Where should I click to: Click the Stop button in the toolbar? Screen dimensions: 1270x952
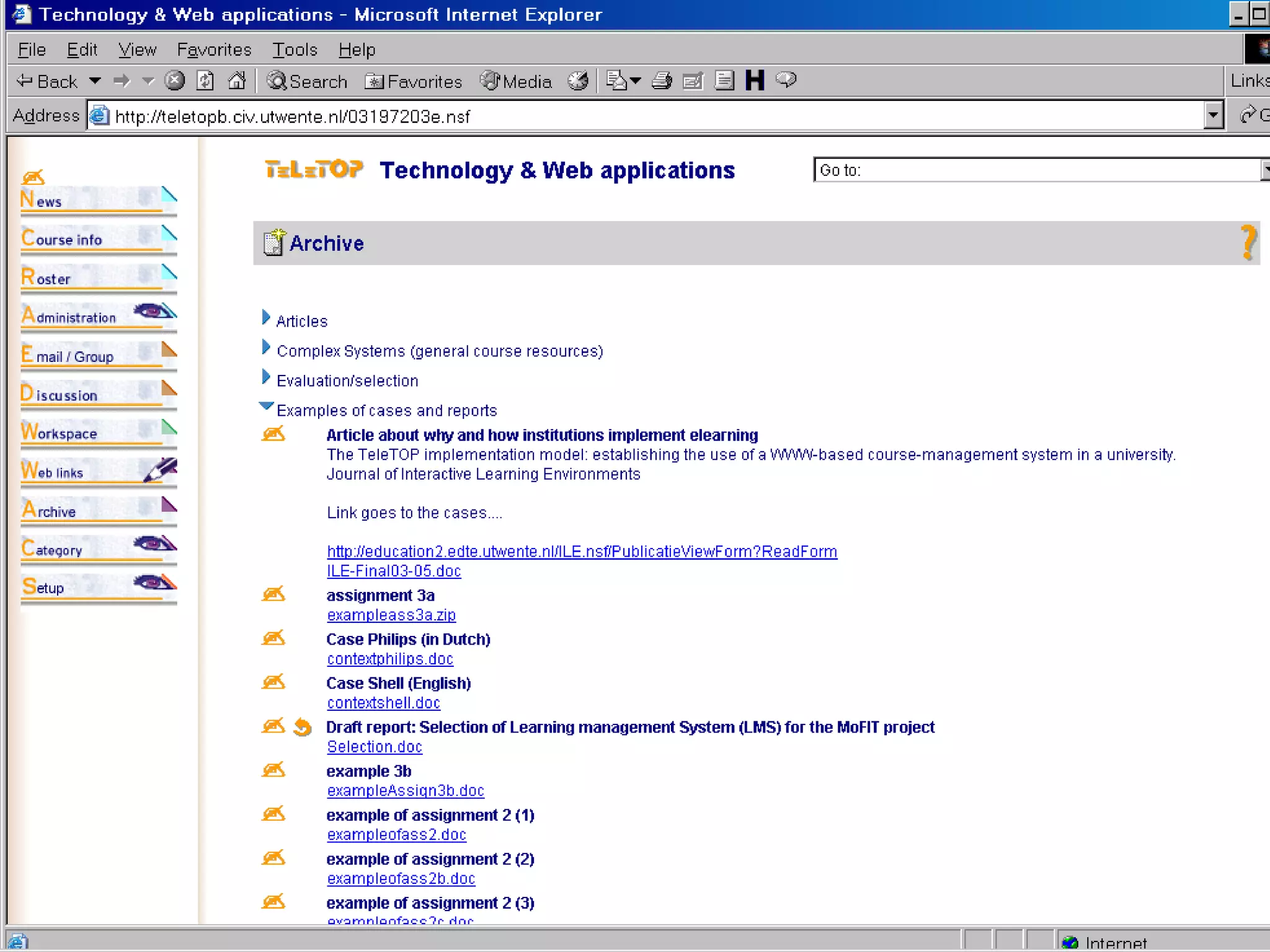175,81
